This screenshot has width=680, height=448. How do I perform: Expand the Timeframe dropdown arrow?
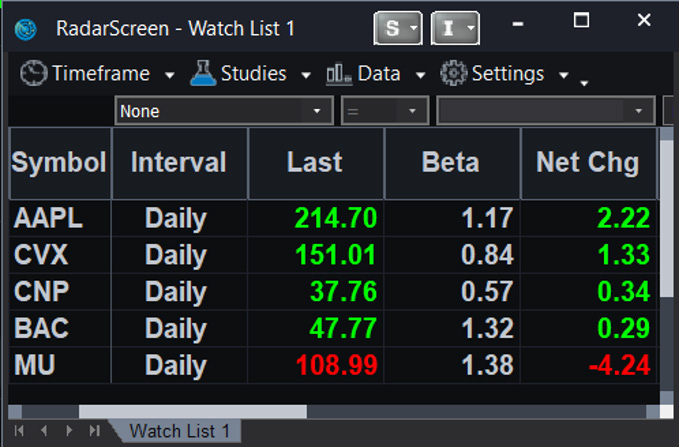[x=169, y=76]
